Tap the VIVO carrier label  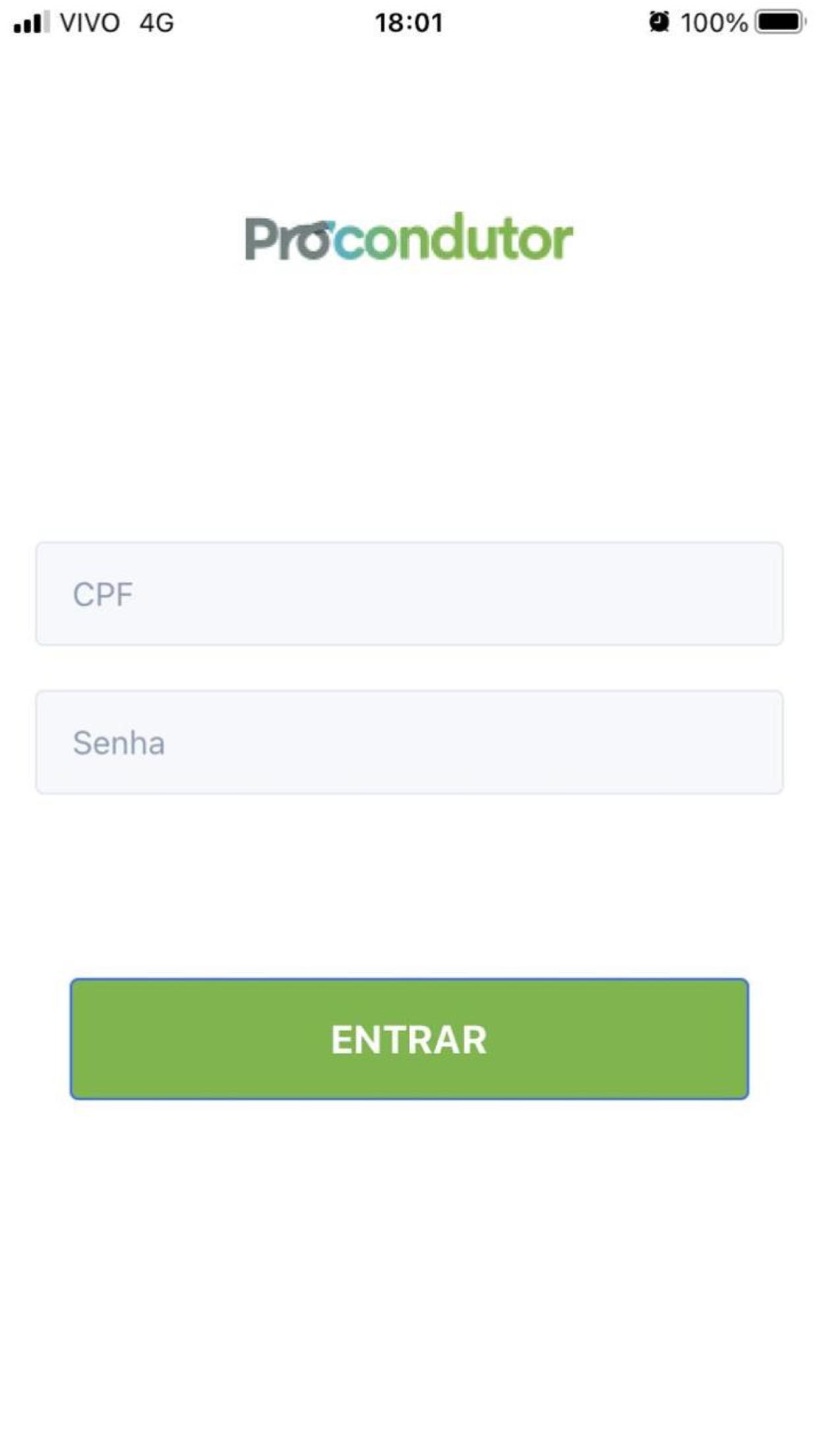pos(90,23)
